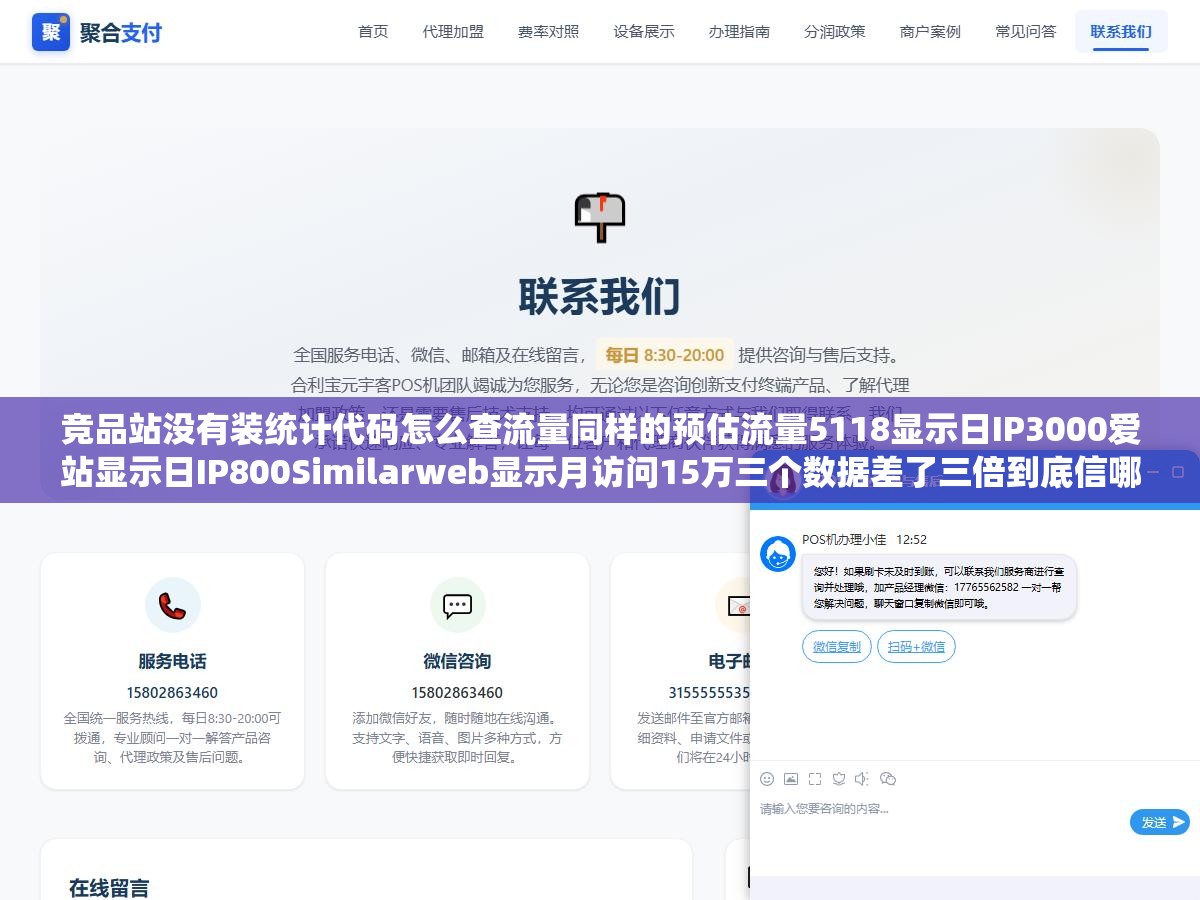Click the agent name POS机办理小佳

(844, 540)
